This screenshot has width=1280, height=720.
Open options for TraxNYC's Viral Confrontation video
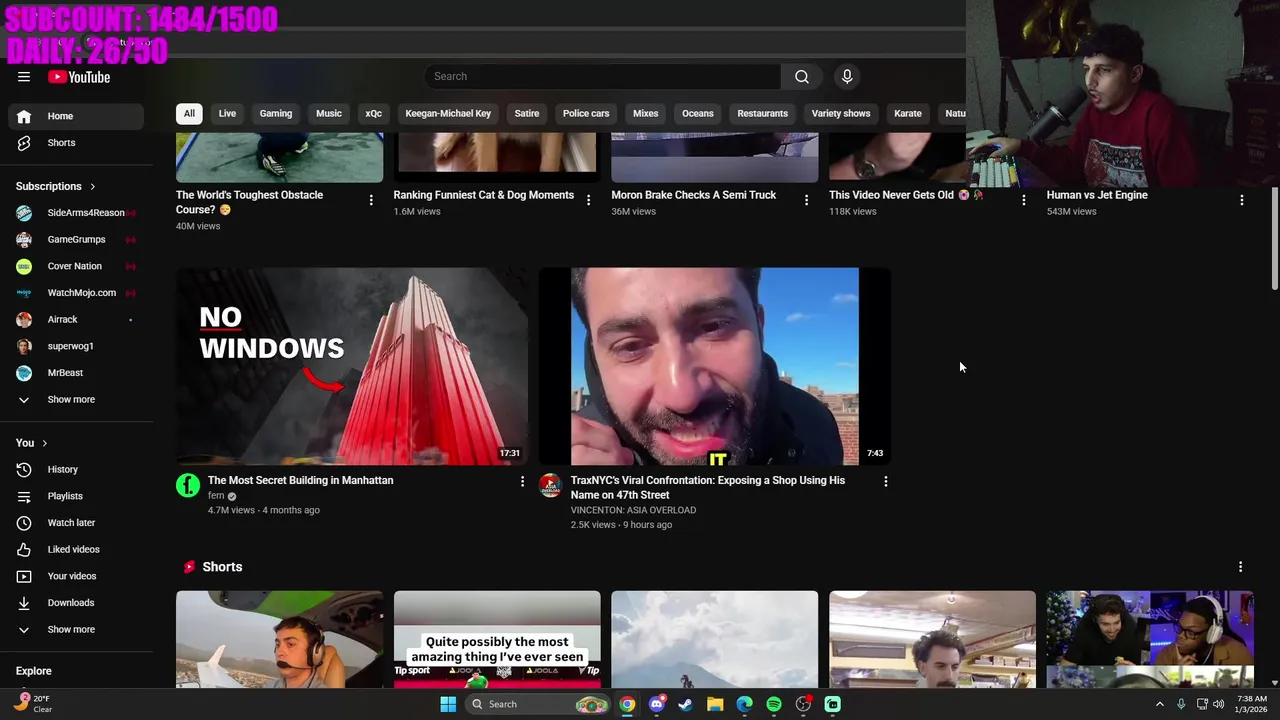click(x=885, y=481)
